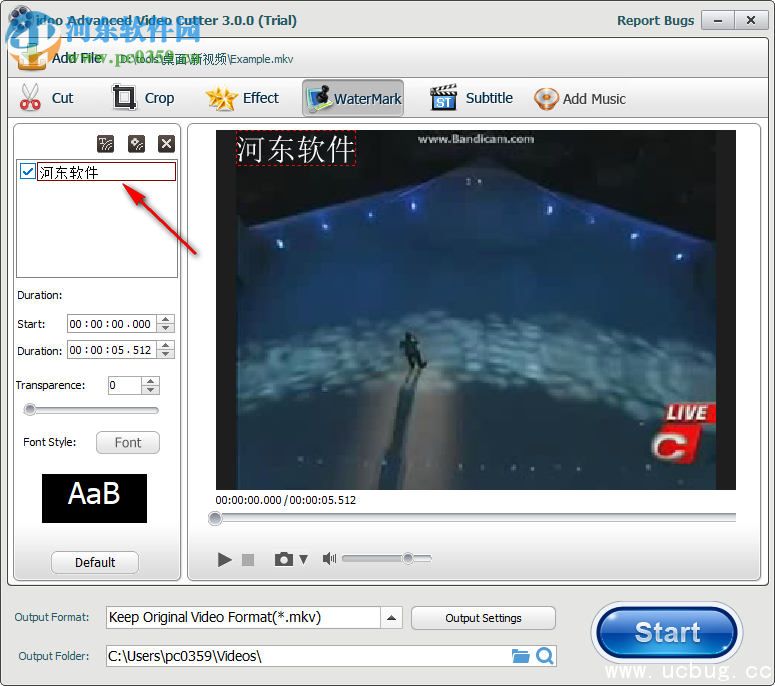Increase the Duration with up arrow

tap(166, 345)
